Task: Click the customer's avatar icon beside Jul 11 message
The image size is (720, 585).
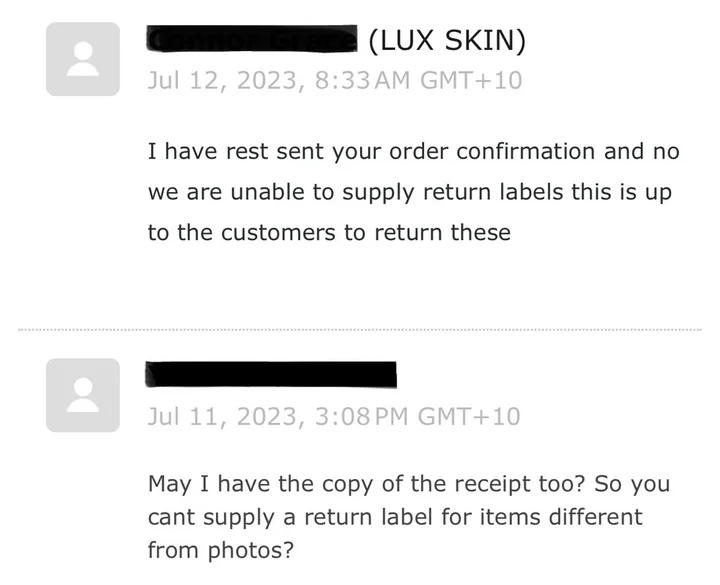Action: [x=83, y=395]
